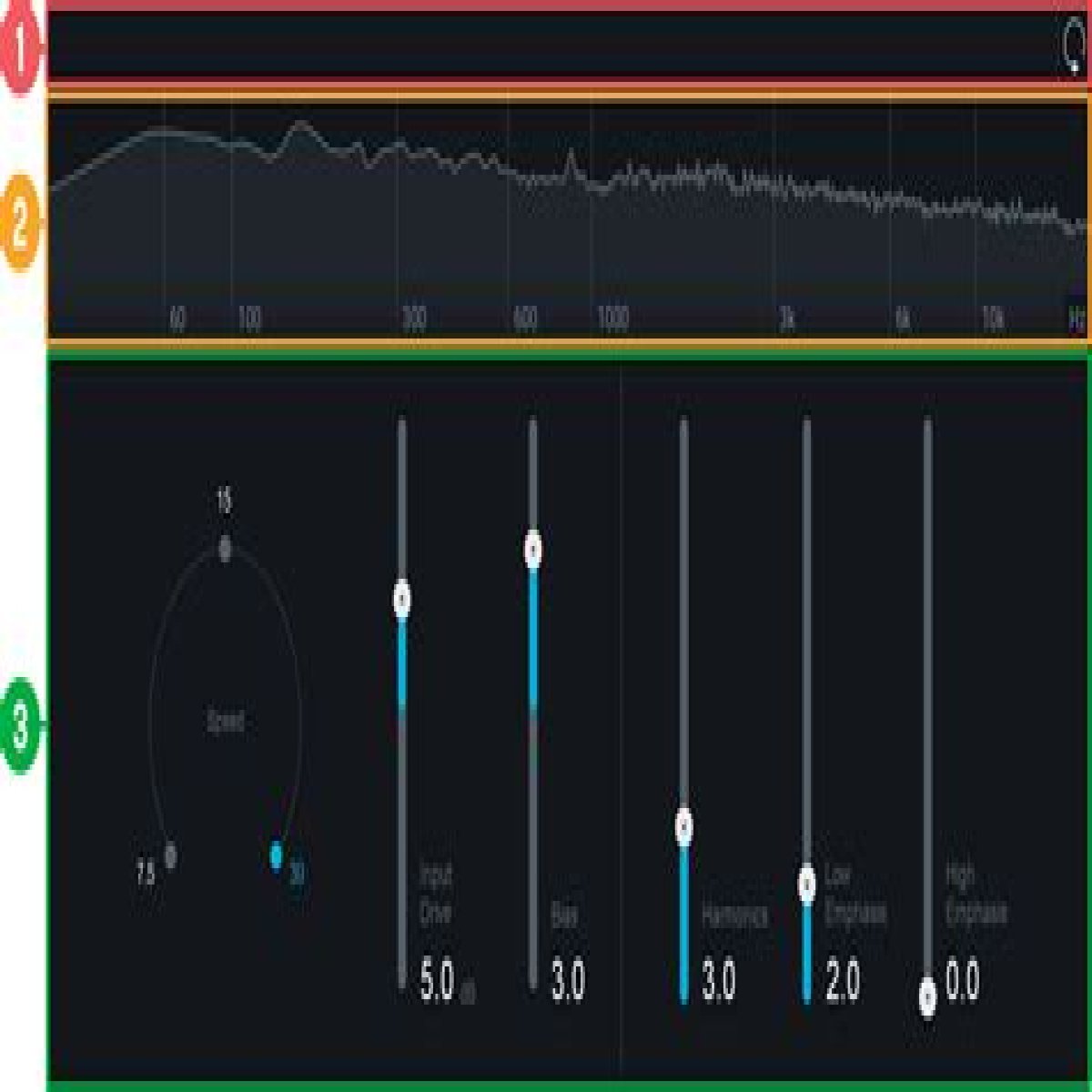Select the 30 ips tape speed
The height and width of the screenshot is (1092, 1092).
[277, 855]
